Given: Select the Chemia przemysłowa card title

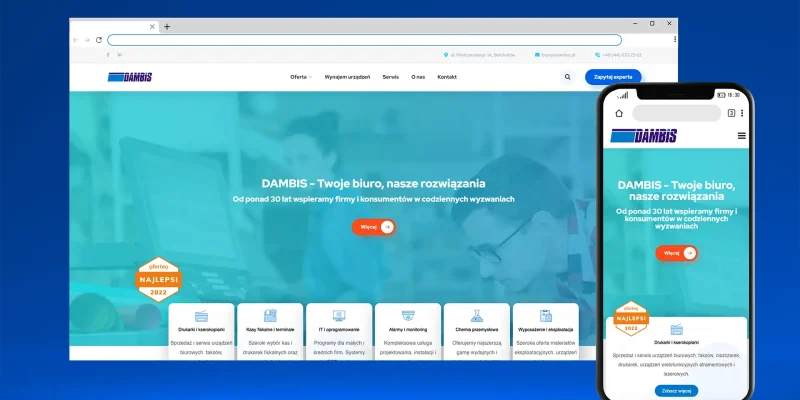Looking at the screenshot, I should coord(477,330).
